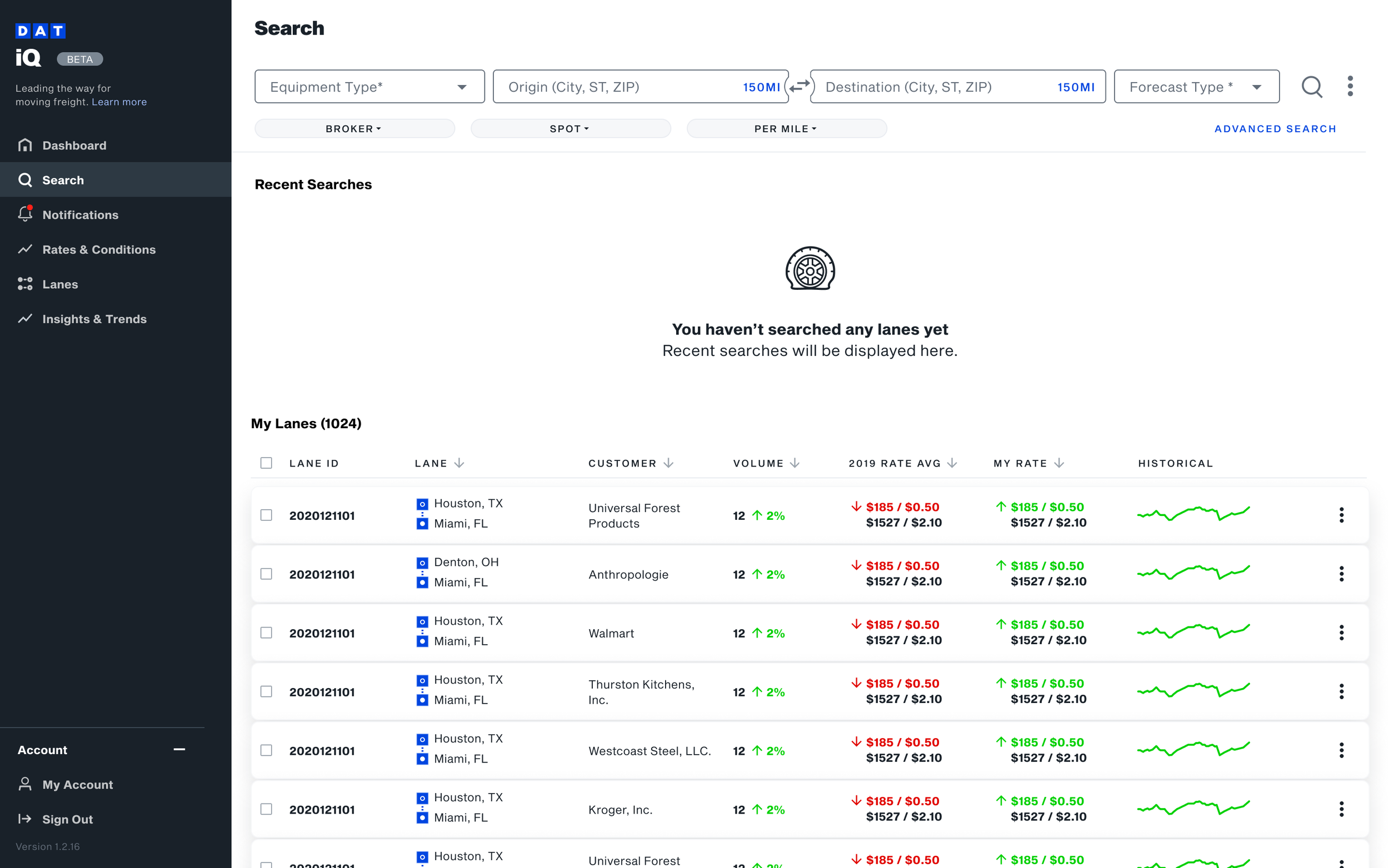Follow the Learn more link
The image size is (1389, 868).
coord(119,102)
